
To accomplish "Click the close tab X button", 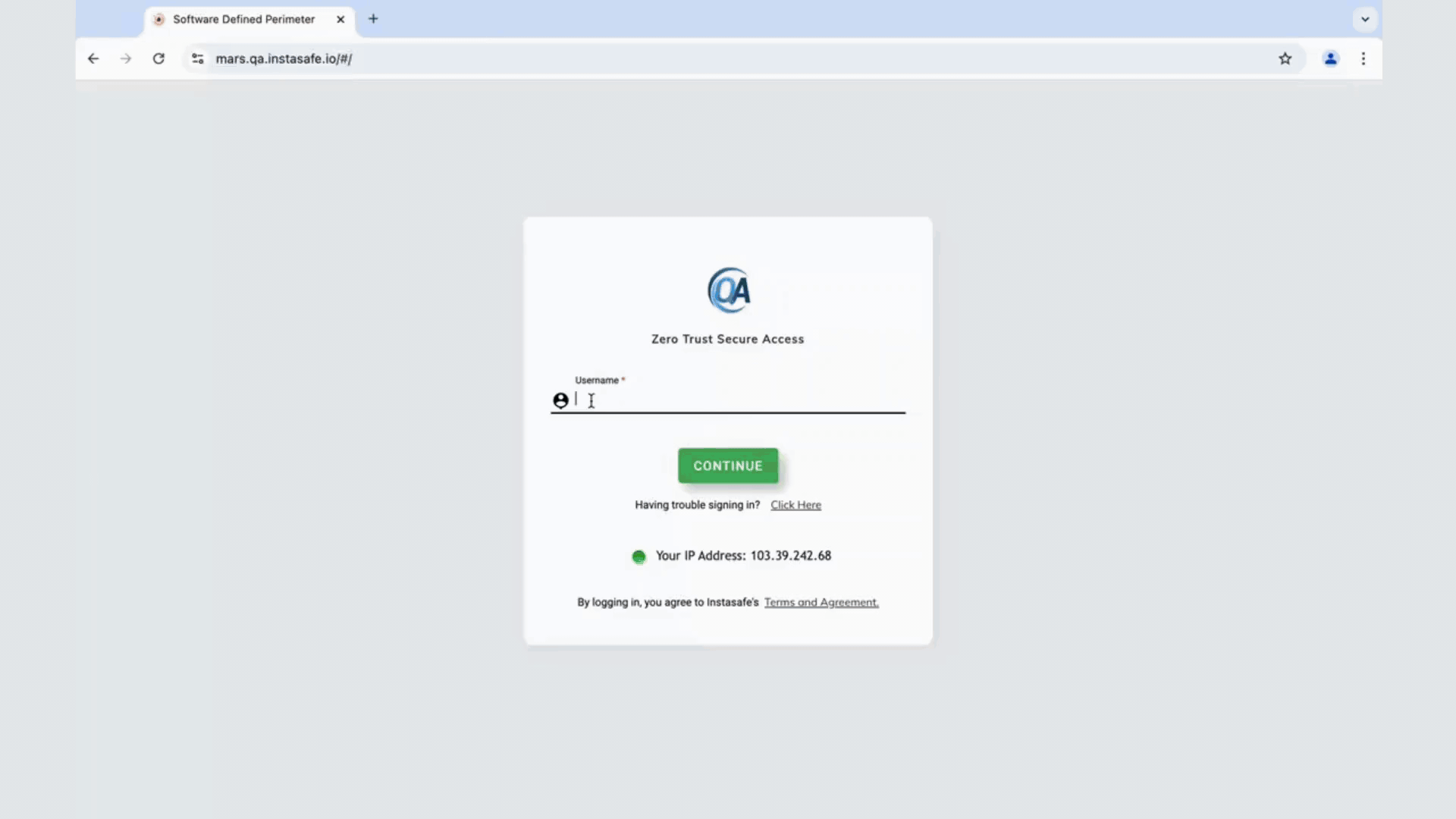I will 340,19.
